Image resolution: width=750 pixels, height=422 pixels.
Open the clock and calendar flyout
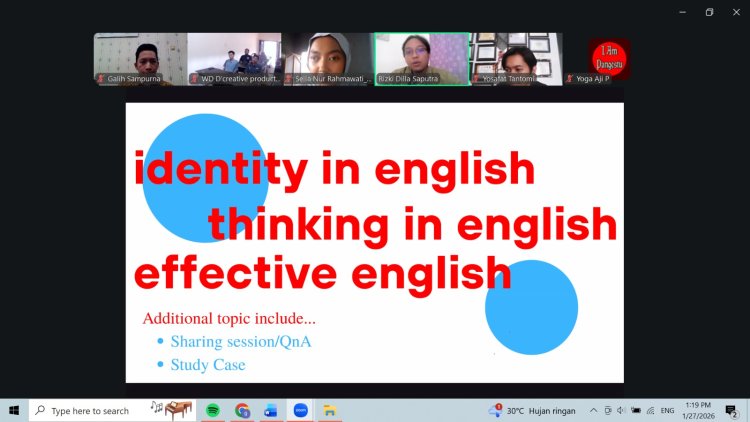click(x=698, y=410)
